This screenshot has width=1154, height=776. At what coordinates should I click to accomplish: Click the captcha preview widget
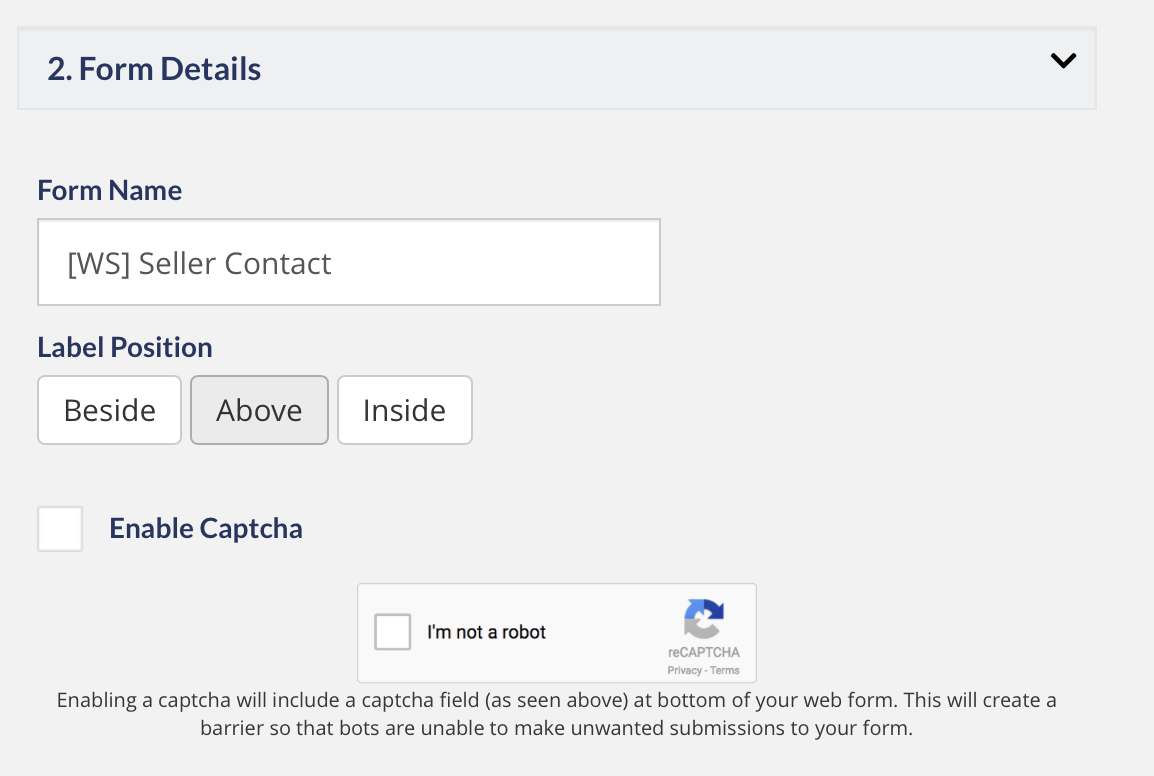click(x=556, y=632)
